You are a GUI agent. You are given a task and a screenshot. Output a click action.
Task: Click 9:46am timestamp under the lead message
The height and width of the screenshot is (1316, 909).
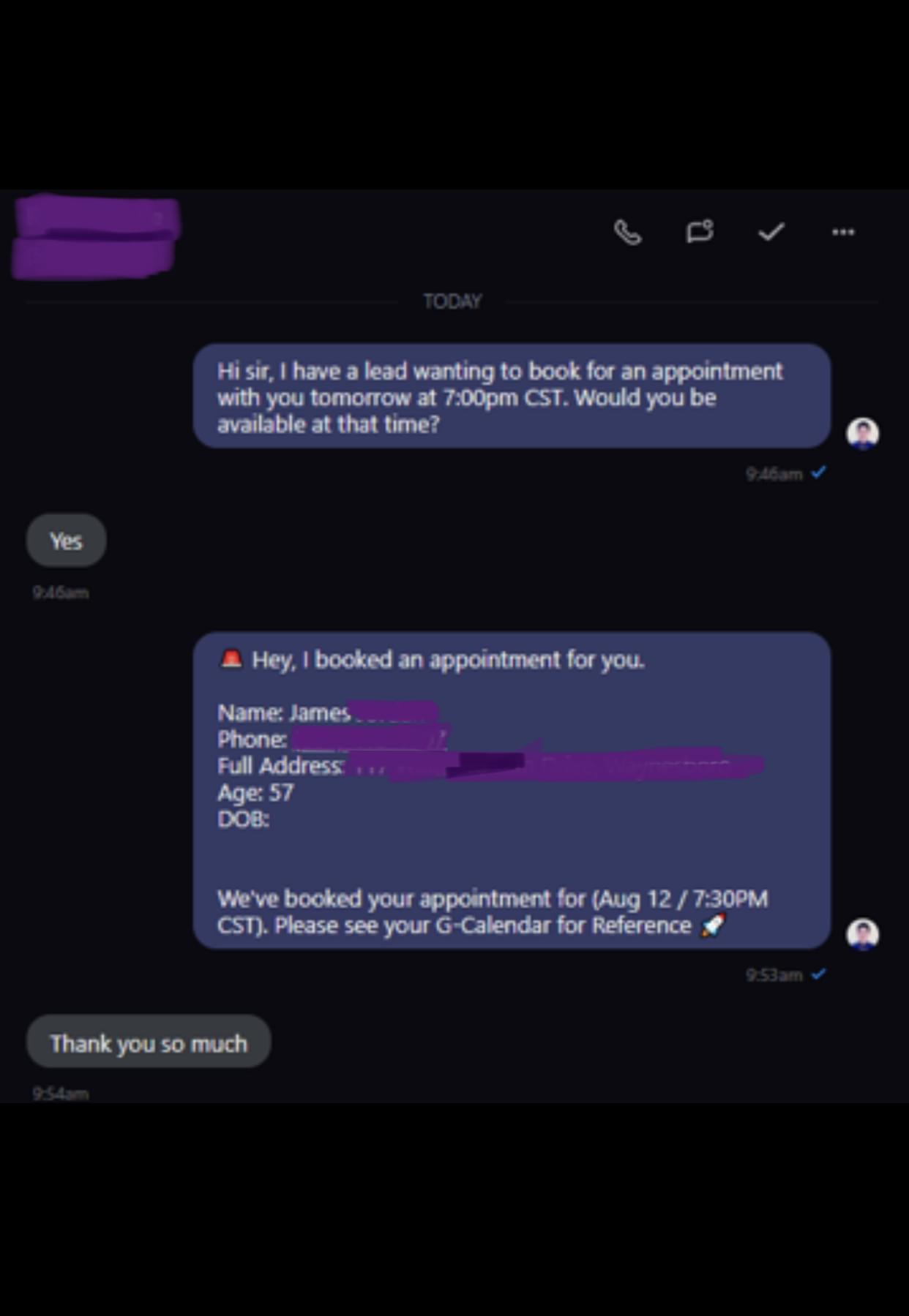click(774, 474)
